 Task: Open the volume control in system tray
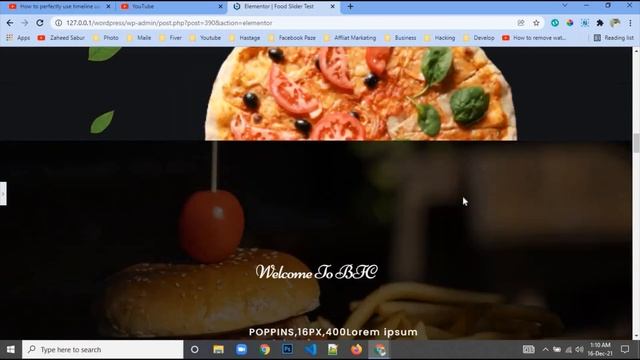[579, 349]
